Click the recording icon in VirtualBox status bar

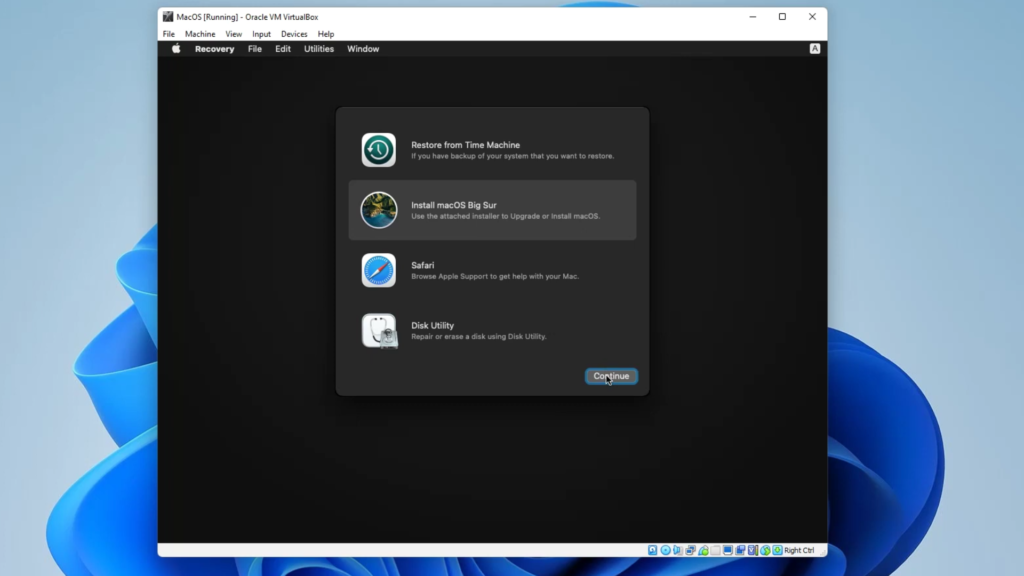741,551
